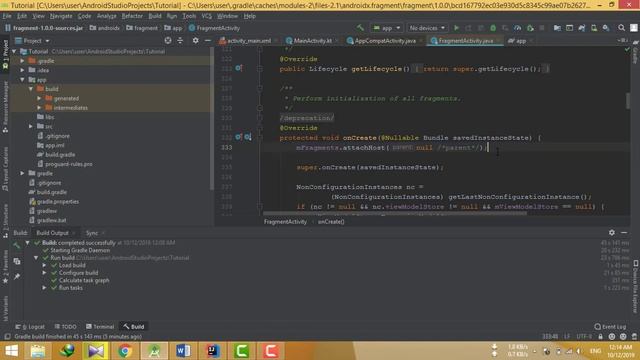Expand the .idea folder
This screenshot has width=640, height=360.
point(22,70)
